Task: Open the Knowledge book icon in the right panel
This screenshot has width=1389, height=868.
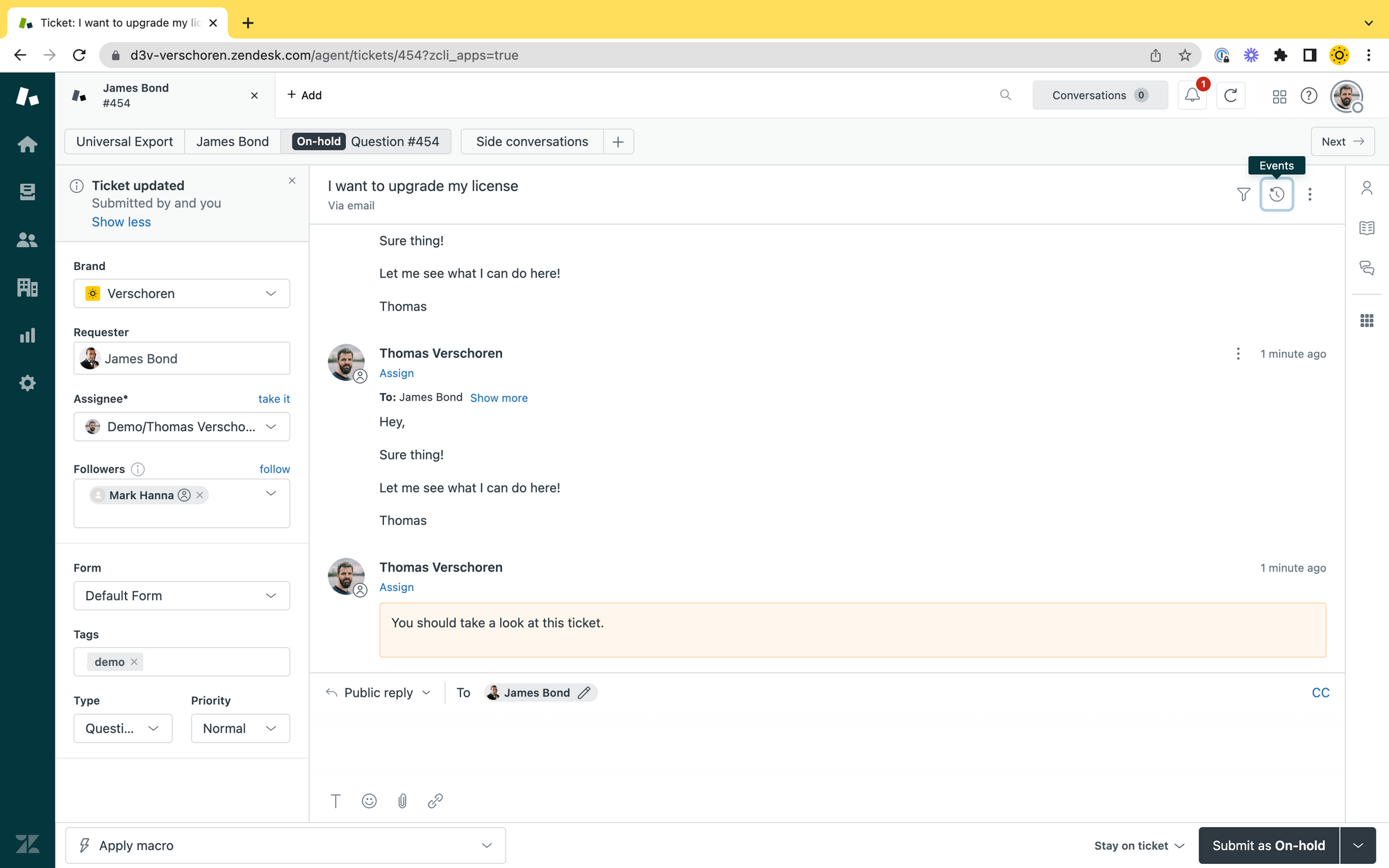Action: pyautogui.click(x=1366, y=228)
